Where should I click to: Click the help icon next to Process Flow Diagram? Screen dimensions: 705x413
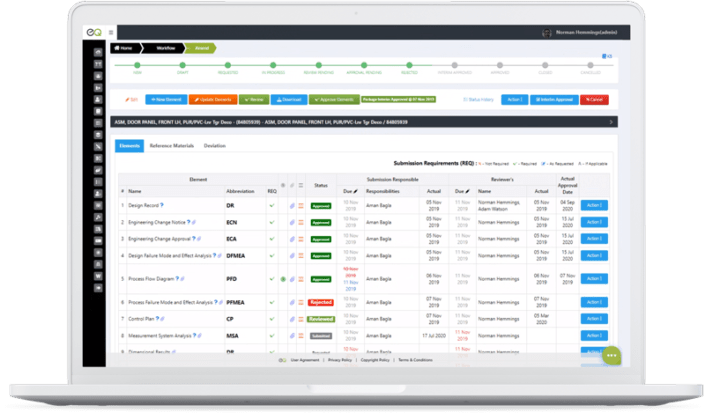pos(177,279)
